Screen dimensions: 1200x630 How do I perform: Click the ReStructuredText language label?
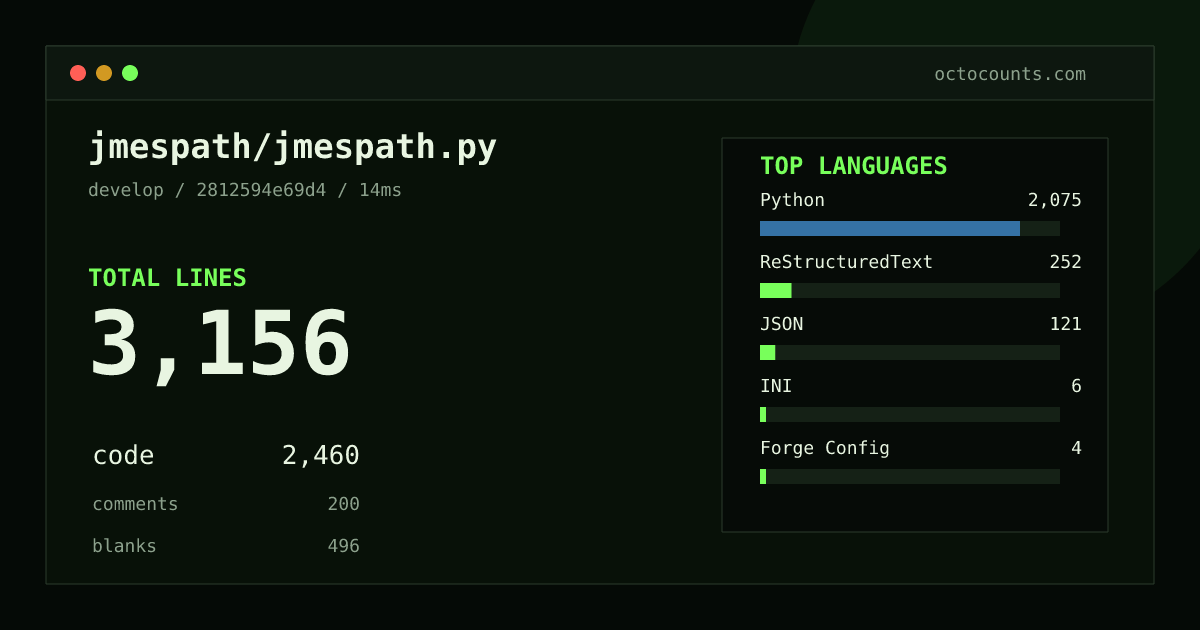pyautogui.click(x=846, y=262)
